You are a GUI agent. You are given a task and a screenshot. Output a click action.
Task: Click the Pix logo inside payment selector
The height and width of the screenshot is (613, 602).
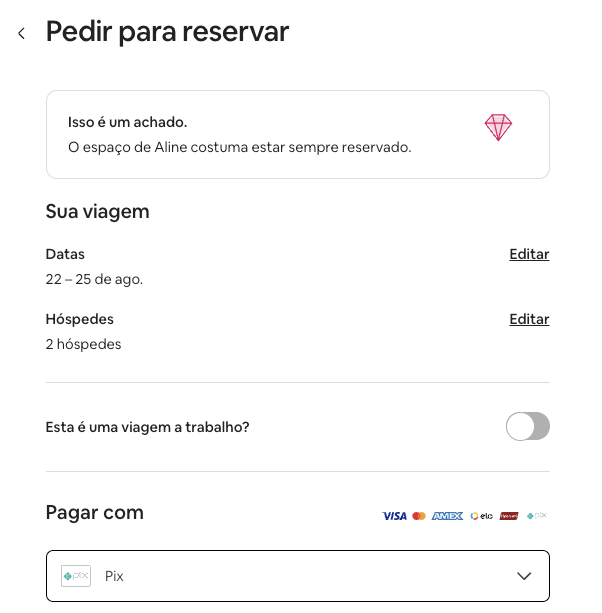click(x=76, y=576)
